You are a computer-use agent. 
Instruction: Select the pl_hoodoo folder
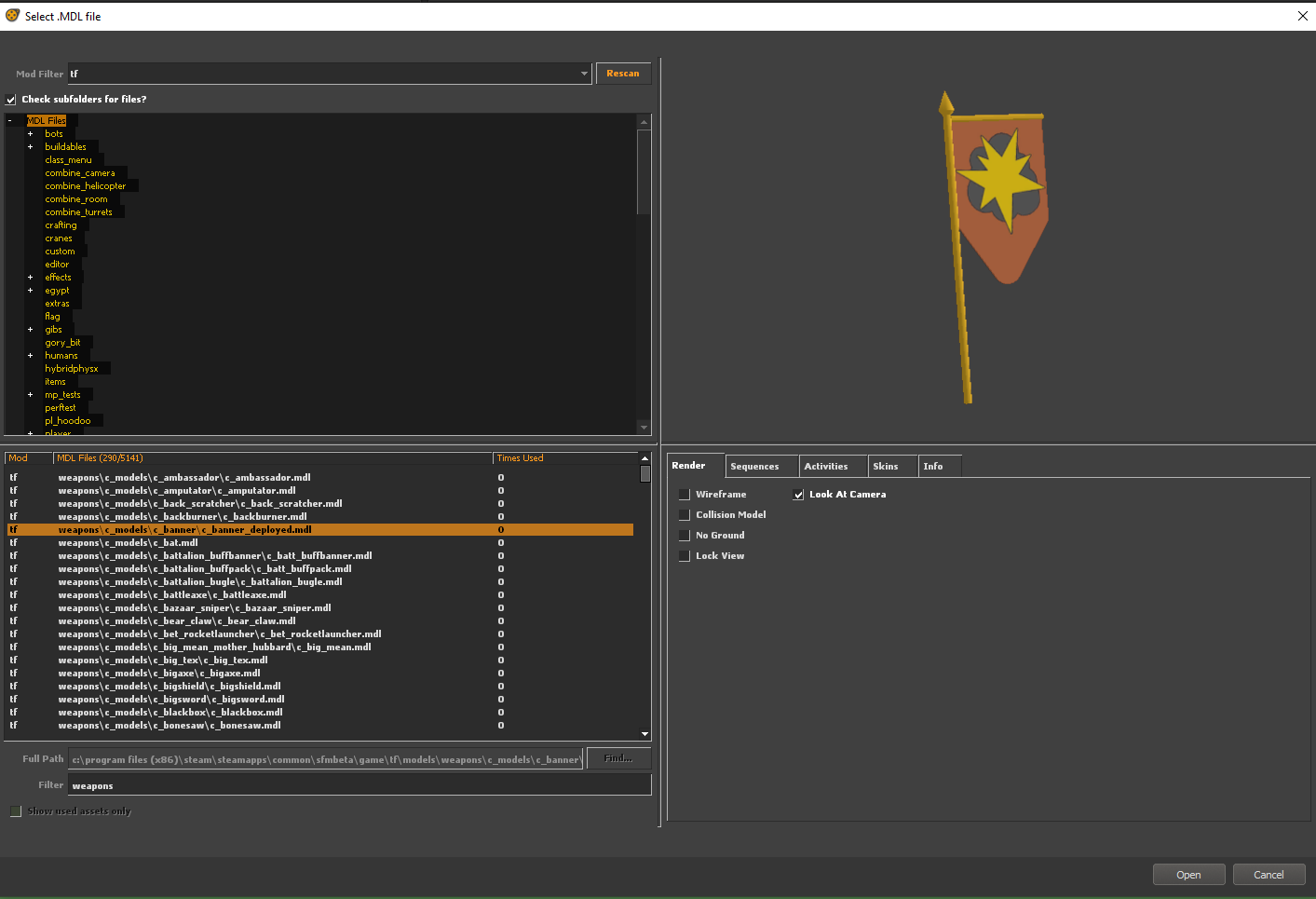point(68,421)
